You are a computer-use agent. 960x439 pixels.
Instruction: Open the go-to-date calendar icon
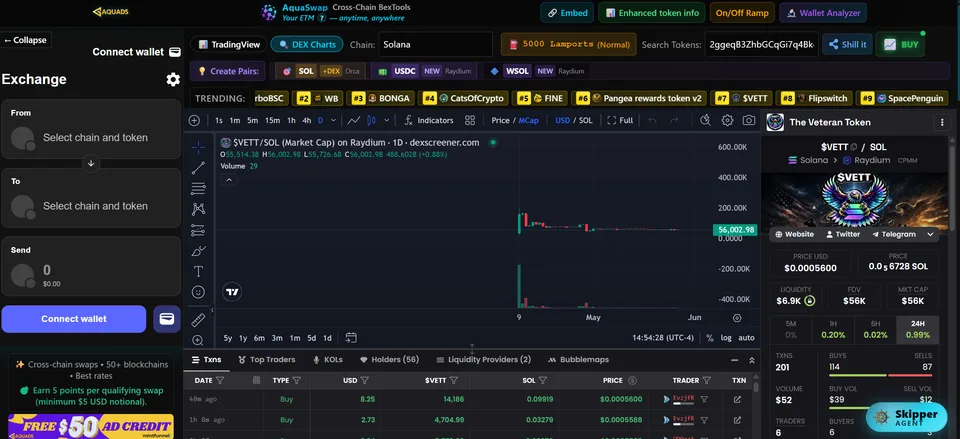(351, 337)
